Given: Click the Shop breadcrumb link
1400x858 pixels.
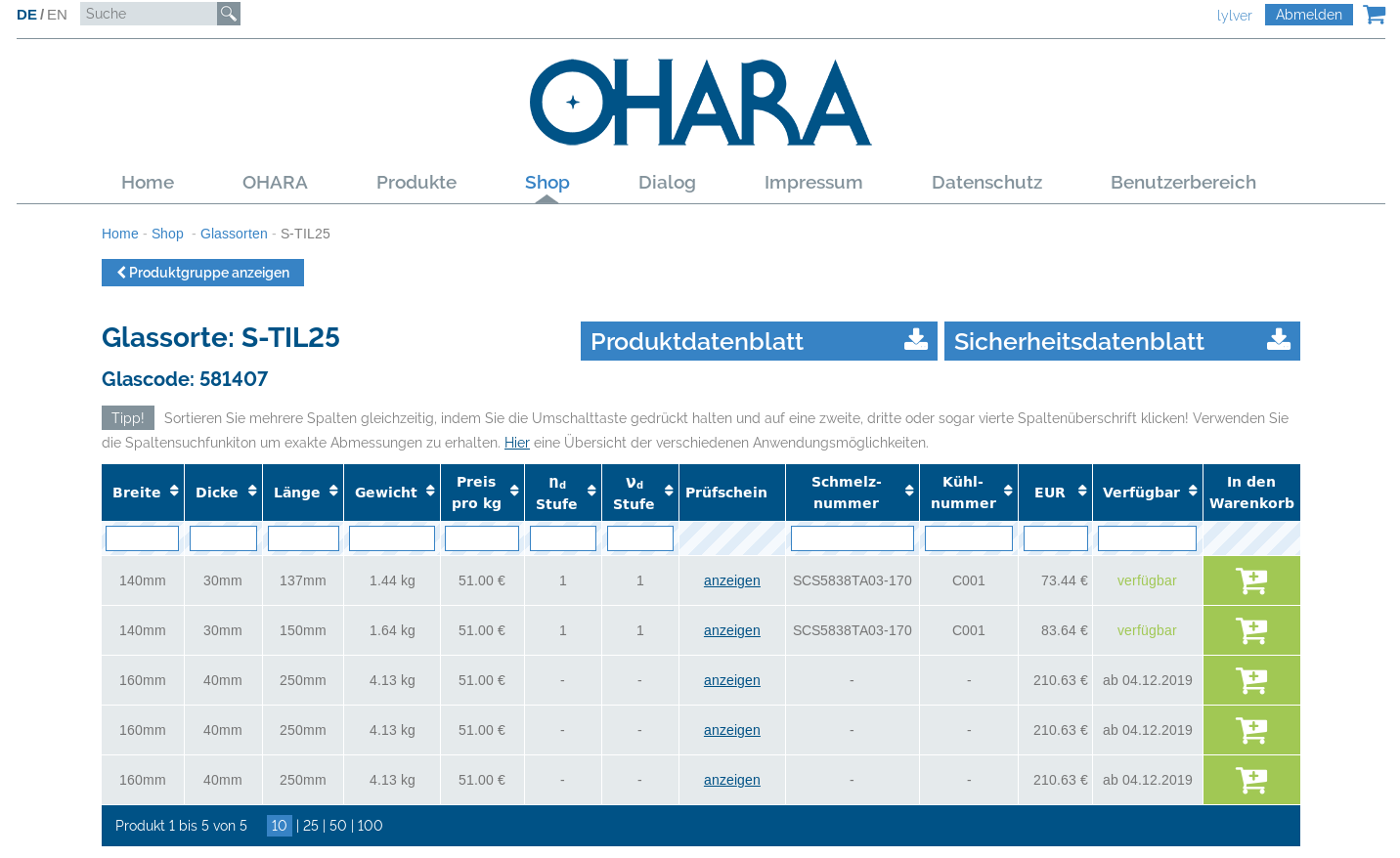Looking at the screenshot, I should pyautogui.click(x=167, y=234).
